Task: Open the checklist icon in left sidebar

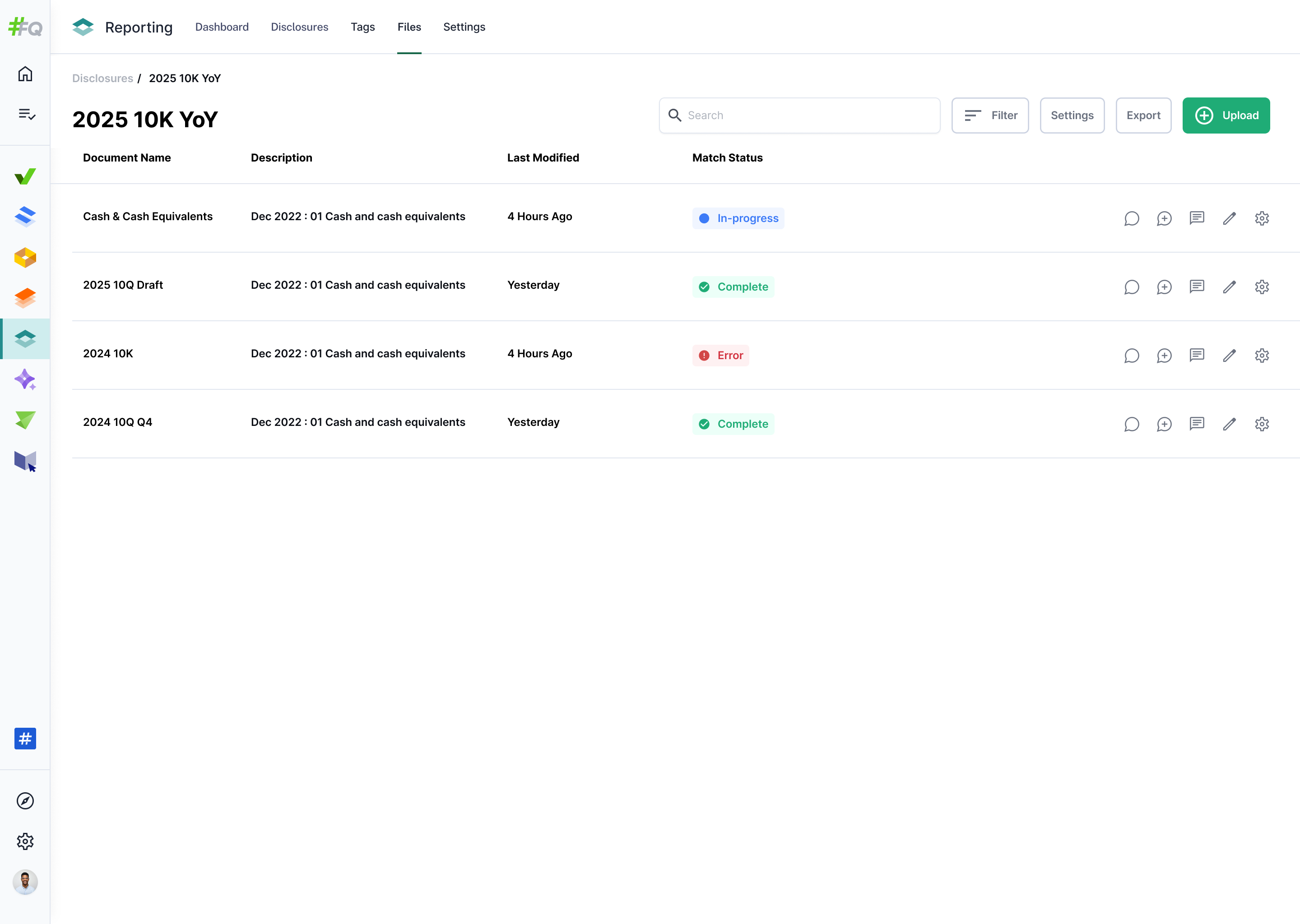Action: pos(25,114)
